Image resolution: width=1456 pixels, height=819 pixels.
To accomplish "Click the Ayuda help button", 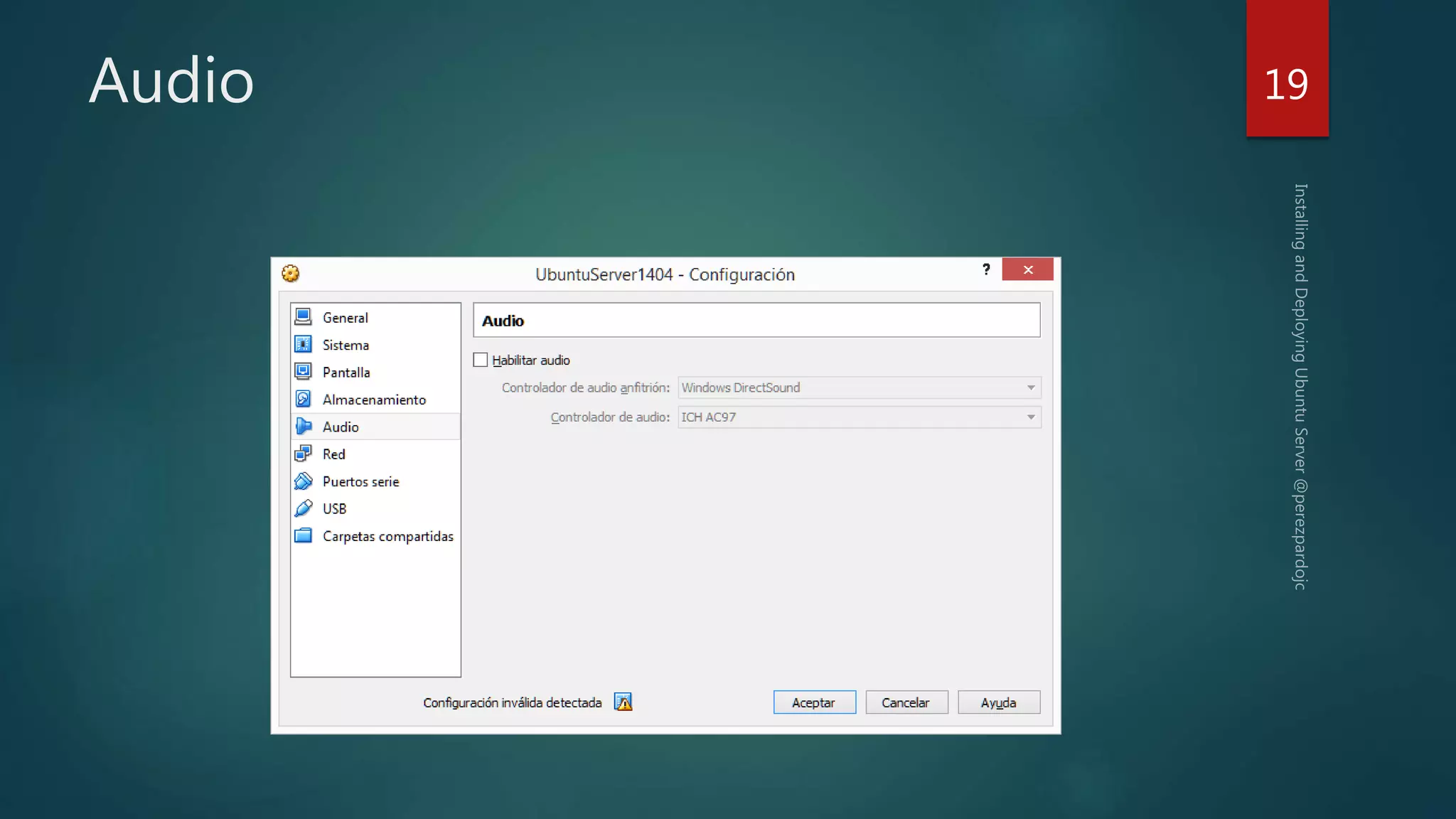I will [998, 702].
